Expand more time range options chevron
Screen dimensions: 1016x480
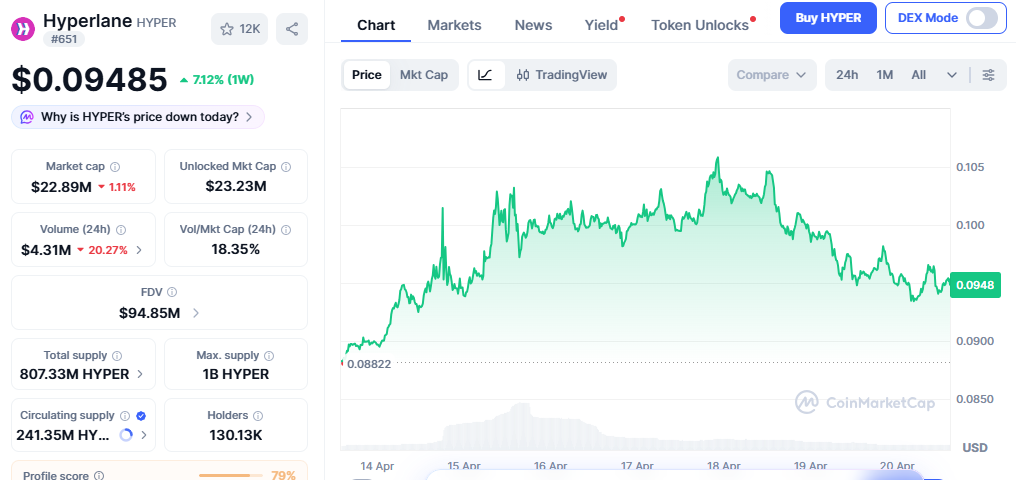pos(952,75)
